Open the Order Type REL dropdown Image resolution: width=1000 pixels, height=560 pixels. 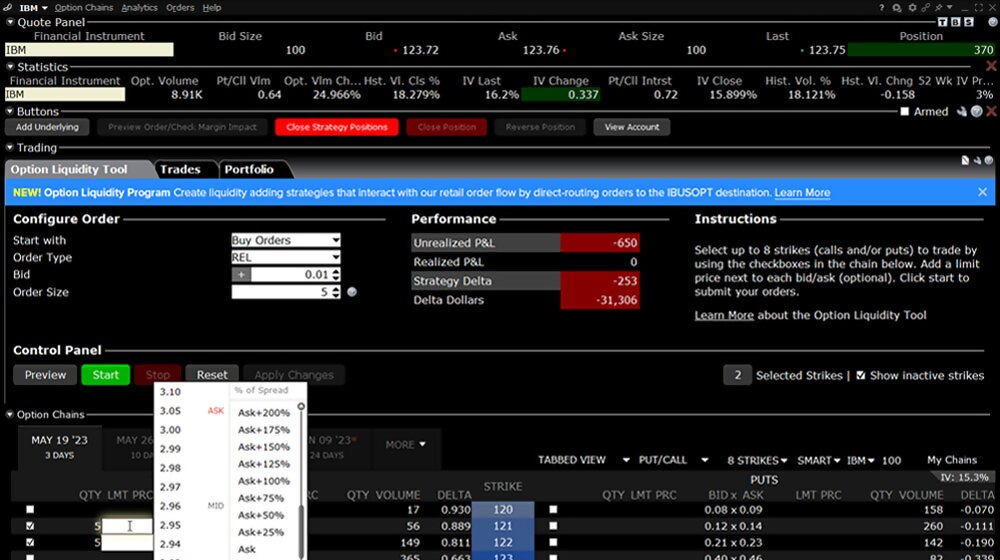coord(286,257)
